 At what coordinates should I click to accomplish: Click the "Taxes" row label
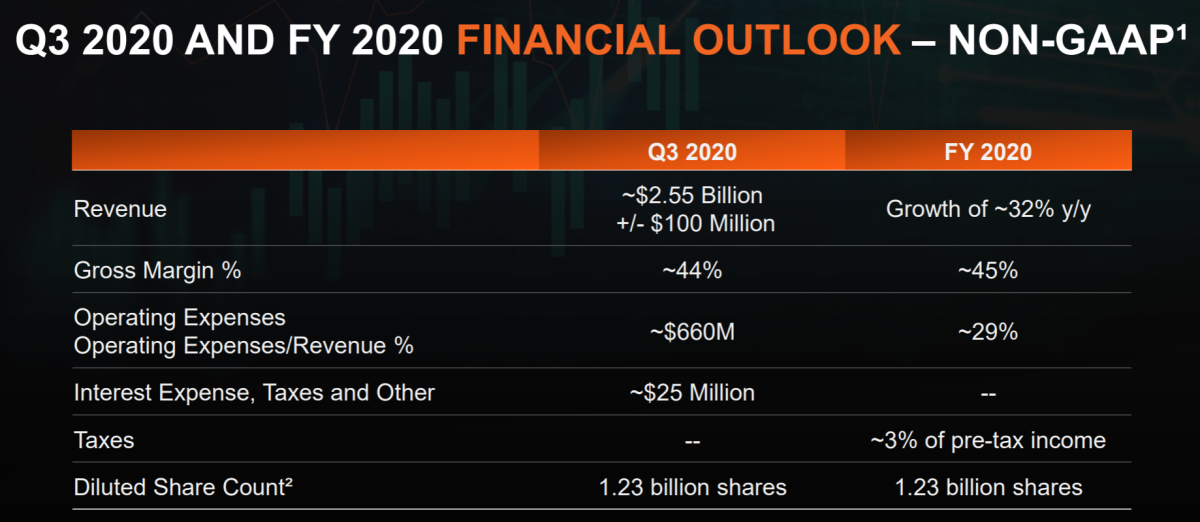click(x=104, y=440)
